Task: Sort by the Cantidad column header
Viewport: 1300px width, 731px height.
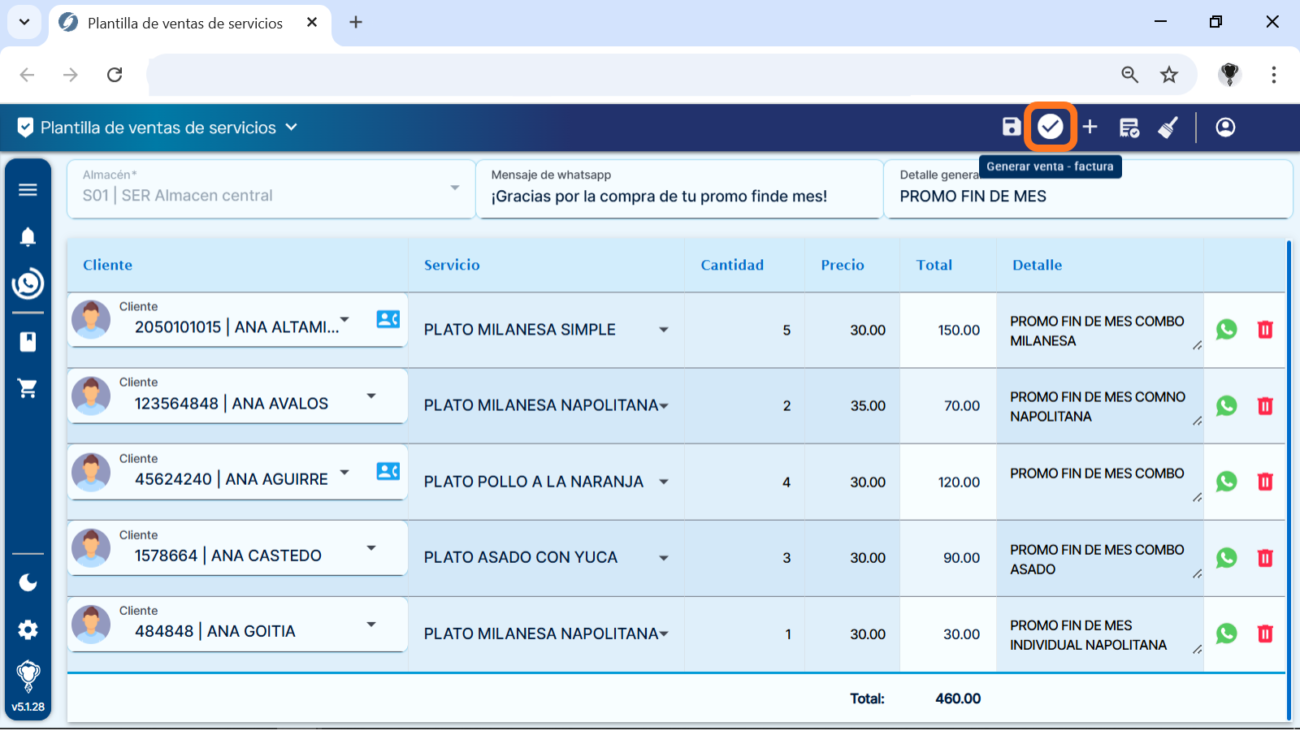Action: point(732,265)
